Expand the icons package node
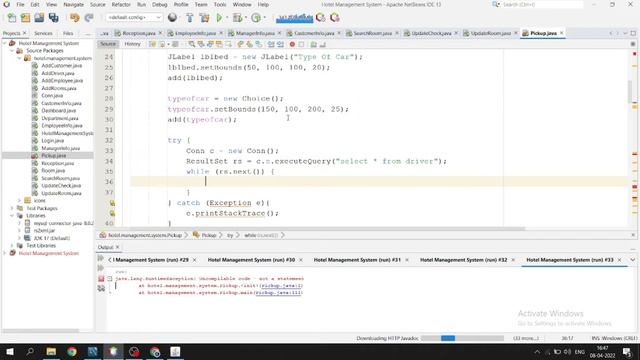The height and width of the screenshot is (360, 640). 20,200
